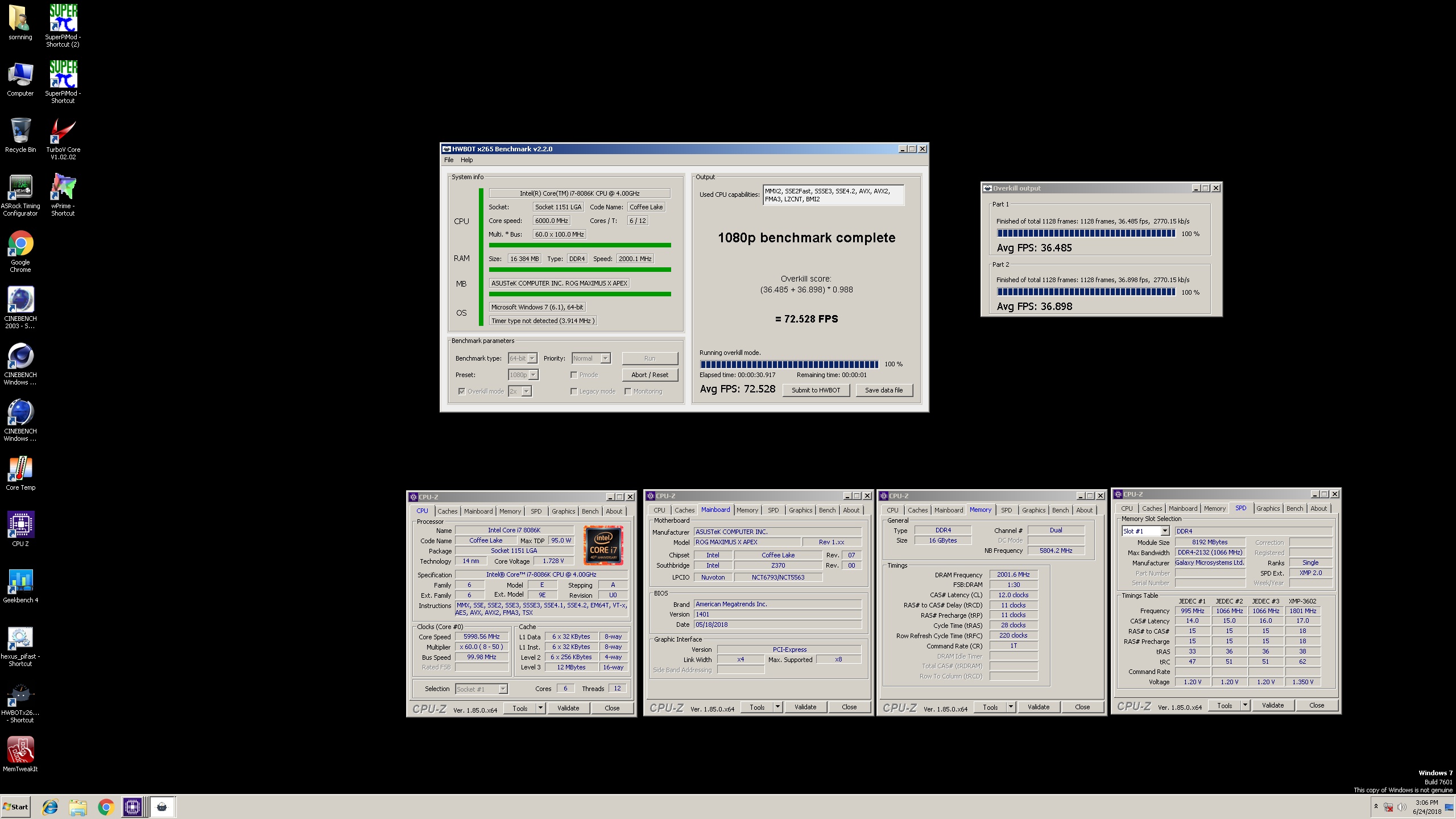Launch hexus_pifast Shortcut icon

click(20, 646)
